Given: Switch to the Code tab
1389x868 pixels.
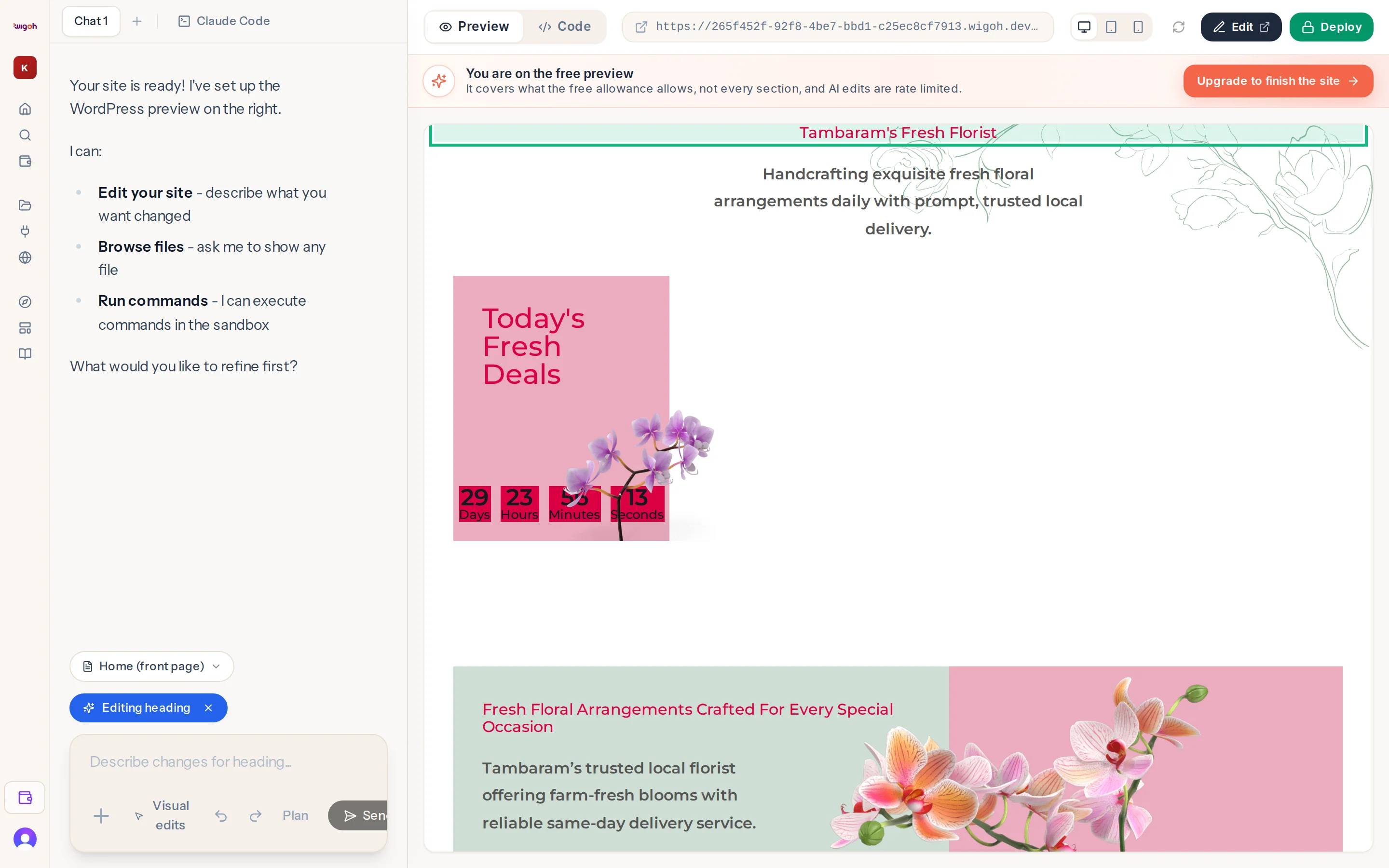Looking at the screenshot, I should [564, 27].
